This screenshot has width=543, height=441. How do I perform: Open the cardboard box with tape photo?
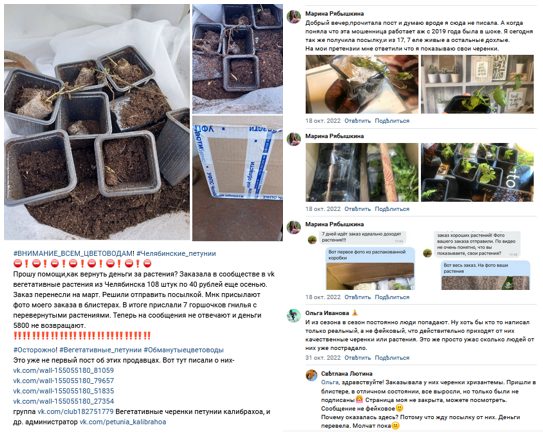(238, 178)
